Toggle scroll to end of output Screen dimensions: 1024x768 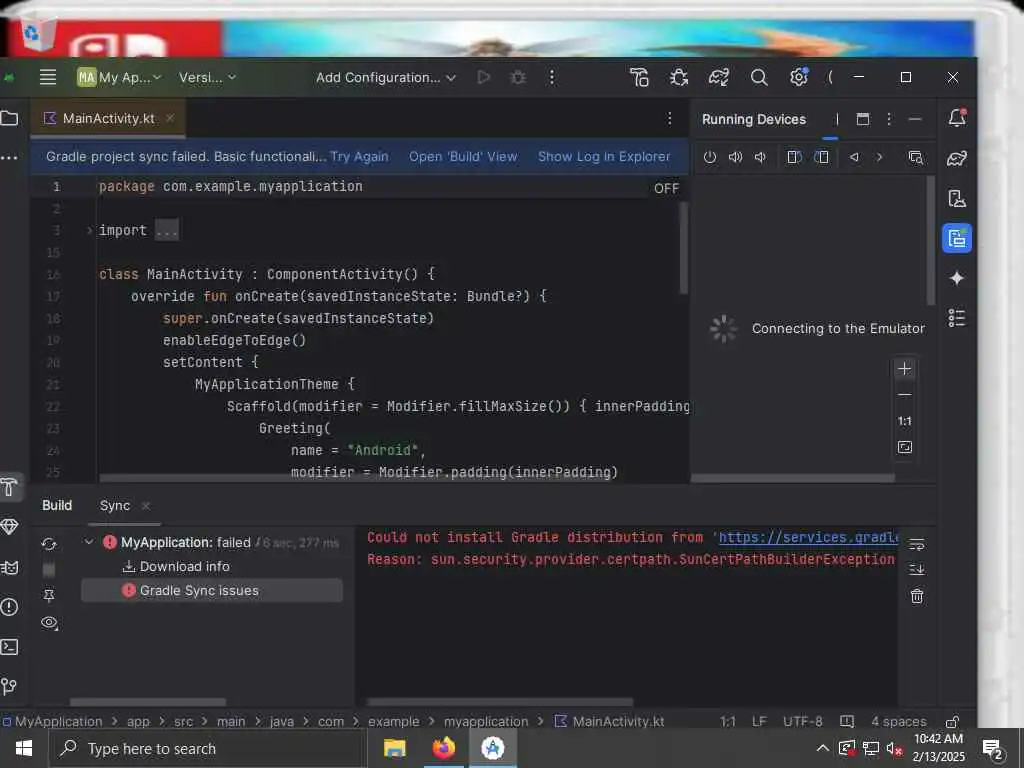[917, 569]
